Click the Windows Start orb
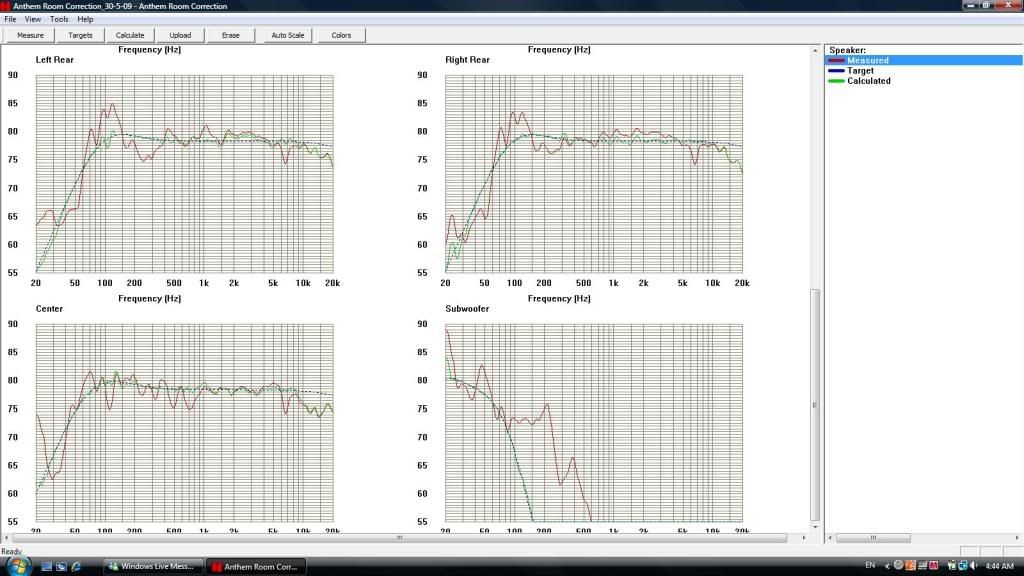 [18, 564]
